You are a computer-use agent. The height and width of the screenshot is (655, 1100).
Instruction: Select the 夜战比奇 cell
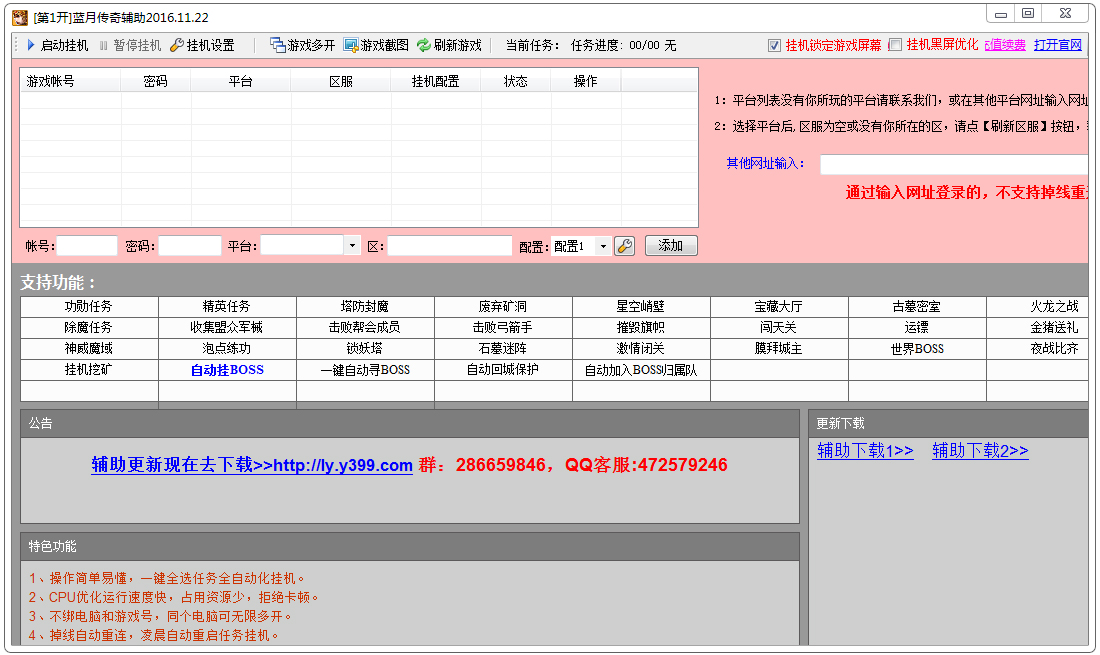pyautogui.click(x=1038, y=349)
